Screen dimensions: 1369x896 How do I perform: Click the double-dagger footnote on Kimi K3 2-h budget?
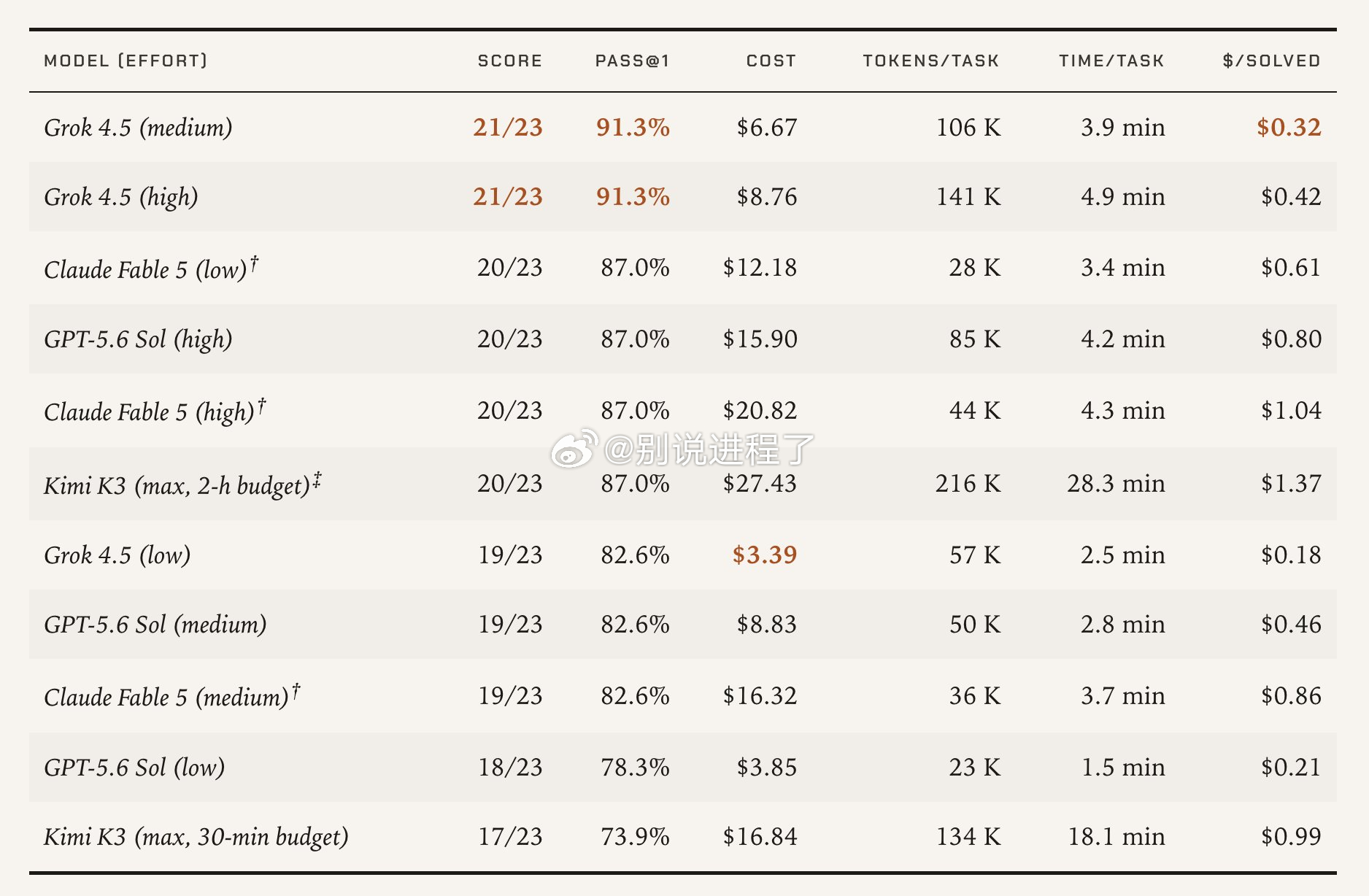pos(317,480)
